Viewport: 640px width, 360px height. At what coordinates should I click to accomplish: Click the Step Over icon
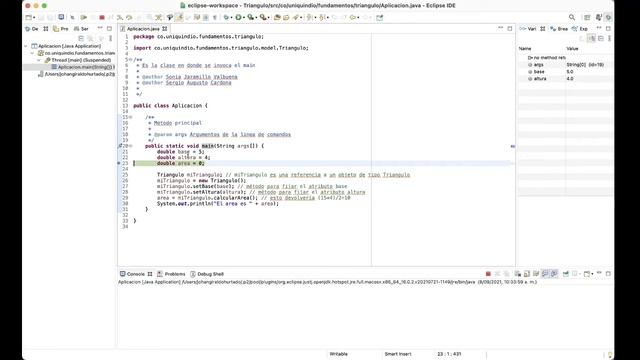(x=129, y=18)
